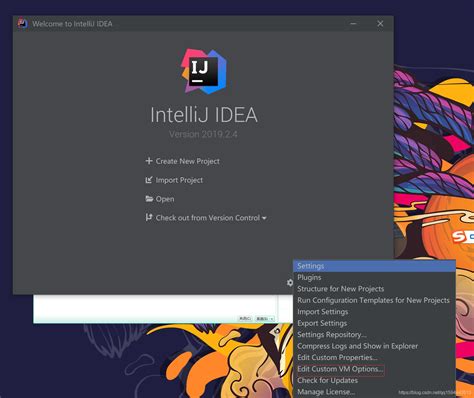This screenshot has width=474, height=398.
Task: Click the IntelliJ IDEA logo in center
Action: coord(204,71)
